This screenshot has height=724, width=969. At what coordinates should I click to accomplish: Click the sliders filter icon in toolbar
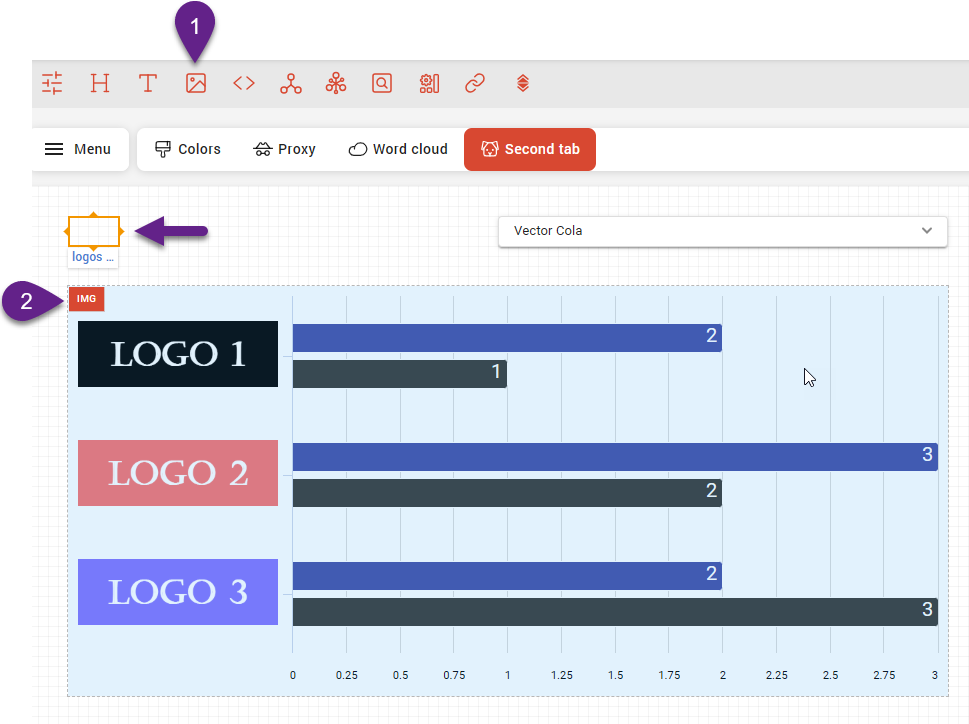tap(52, 84)
